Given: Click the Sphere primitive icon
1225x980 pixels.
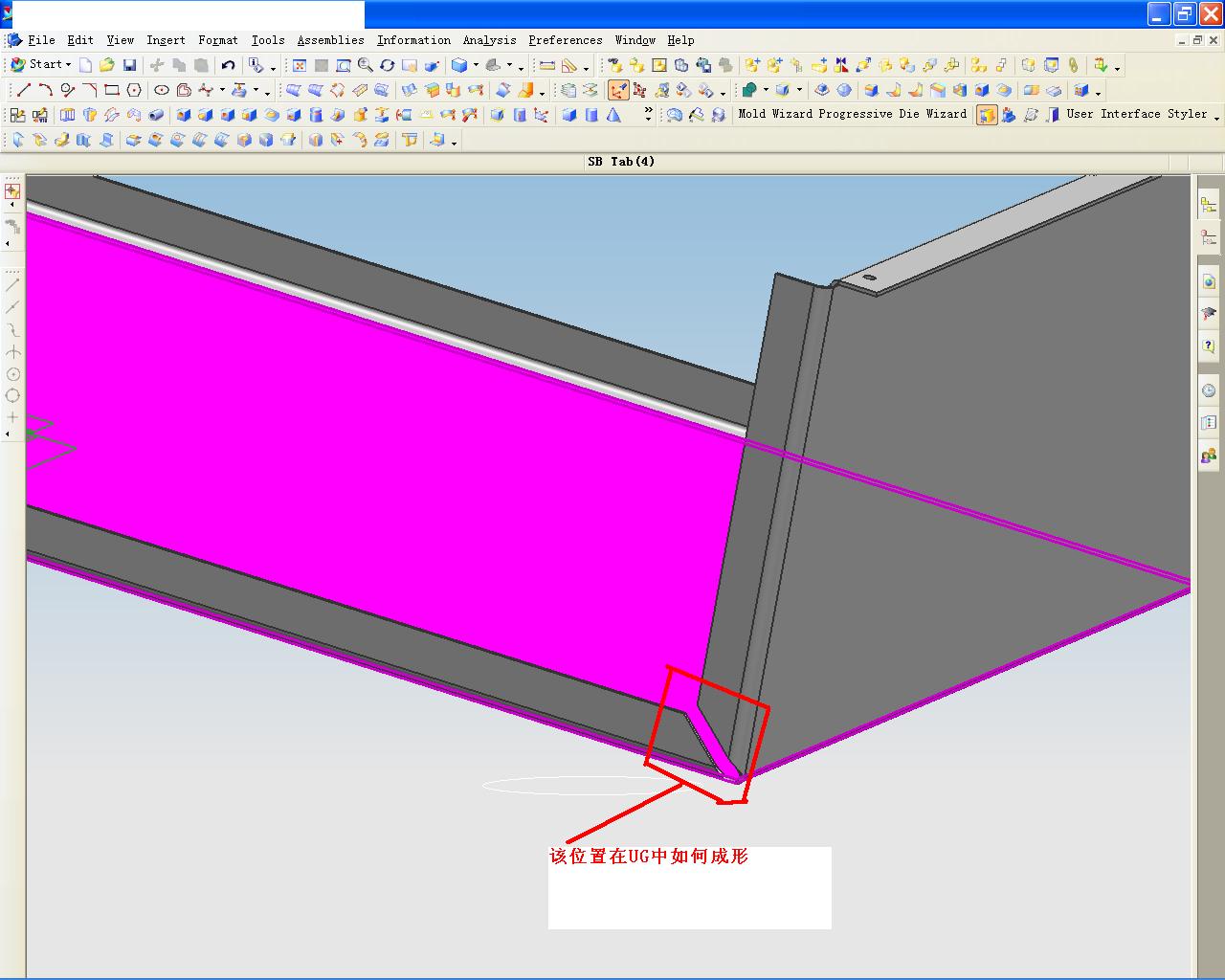Looking at the screenshot, I should click(x=844, y=90).
